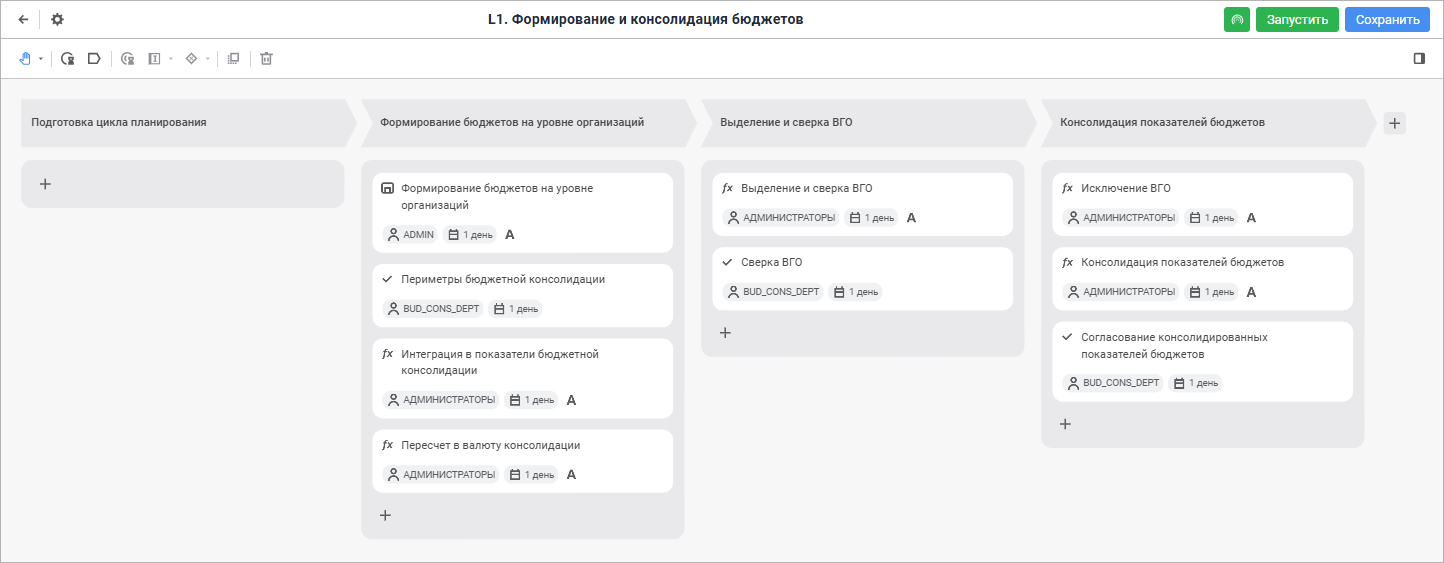The height and width of the screenshot is (563, 1444).
Task: Click the 'Сохранить' button
Action: pyautogui.click(x=1387, y=19)
